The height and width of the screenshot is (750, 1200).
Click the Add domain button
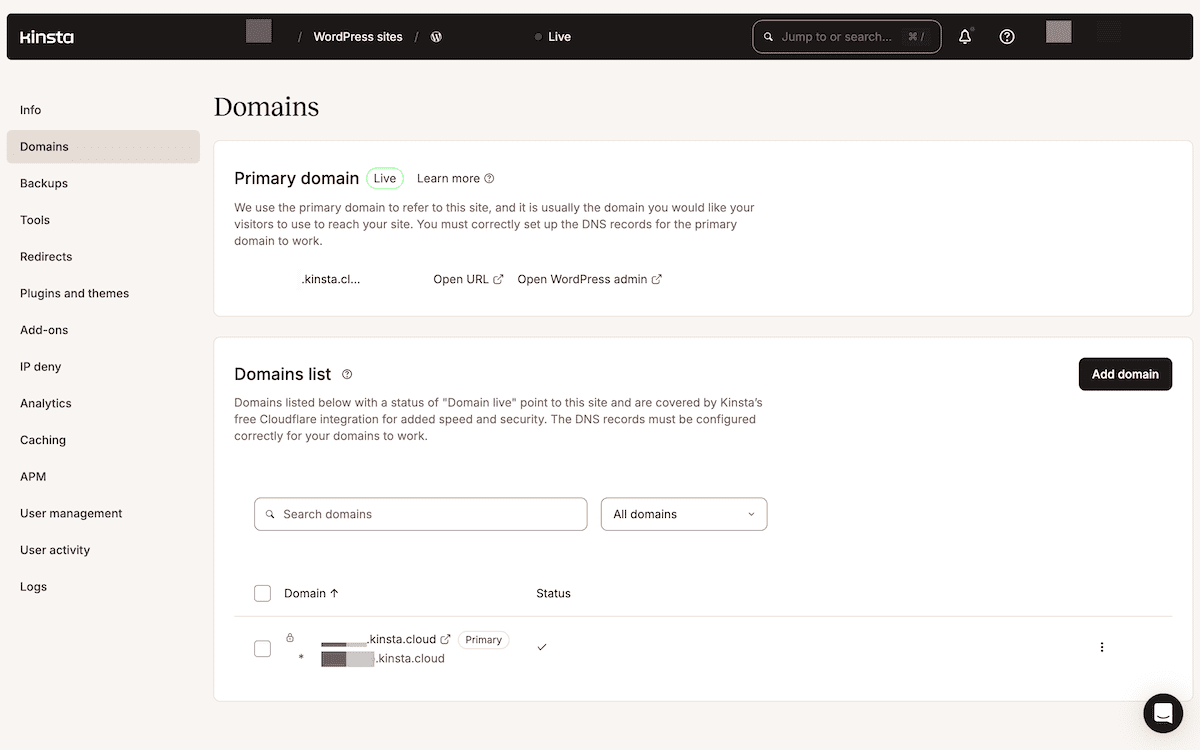1125,373
